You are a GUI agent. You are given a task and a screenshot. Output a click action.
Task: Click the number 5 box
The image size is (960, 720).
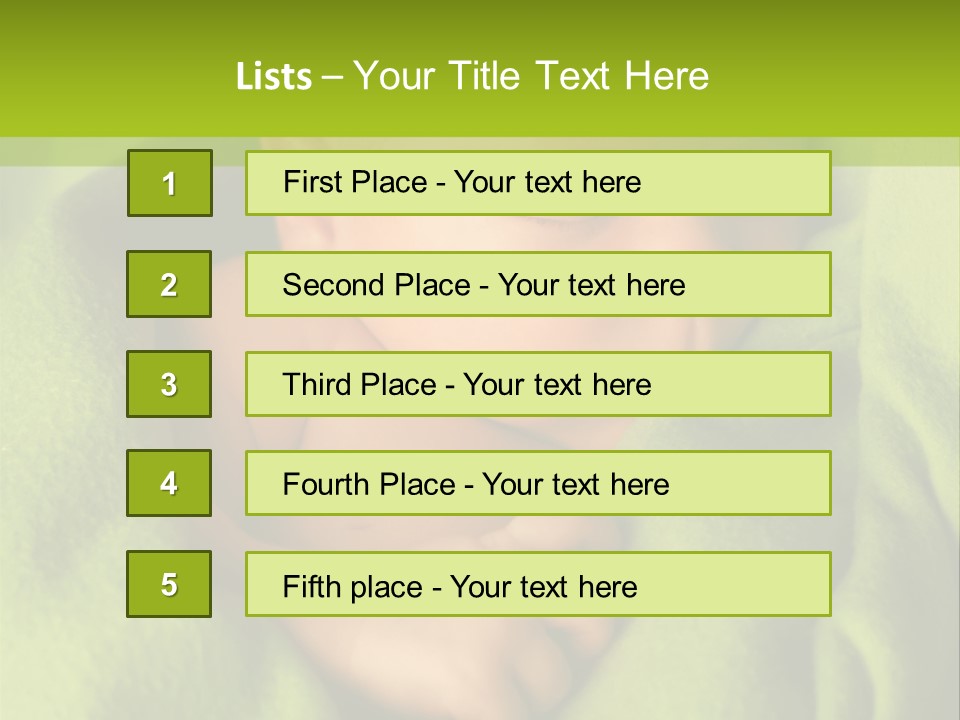(x=169, y=584)
